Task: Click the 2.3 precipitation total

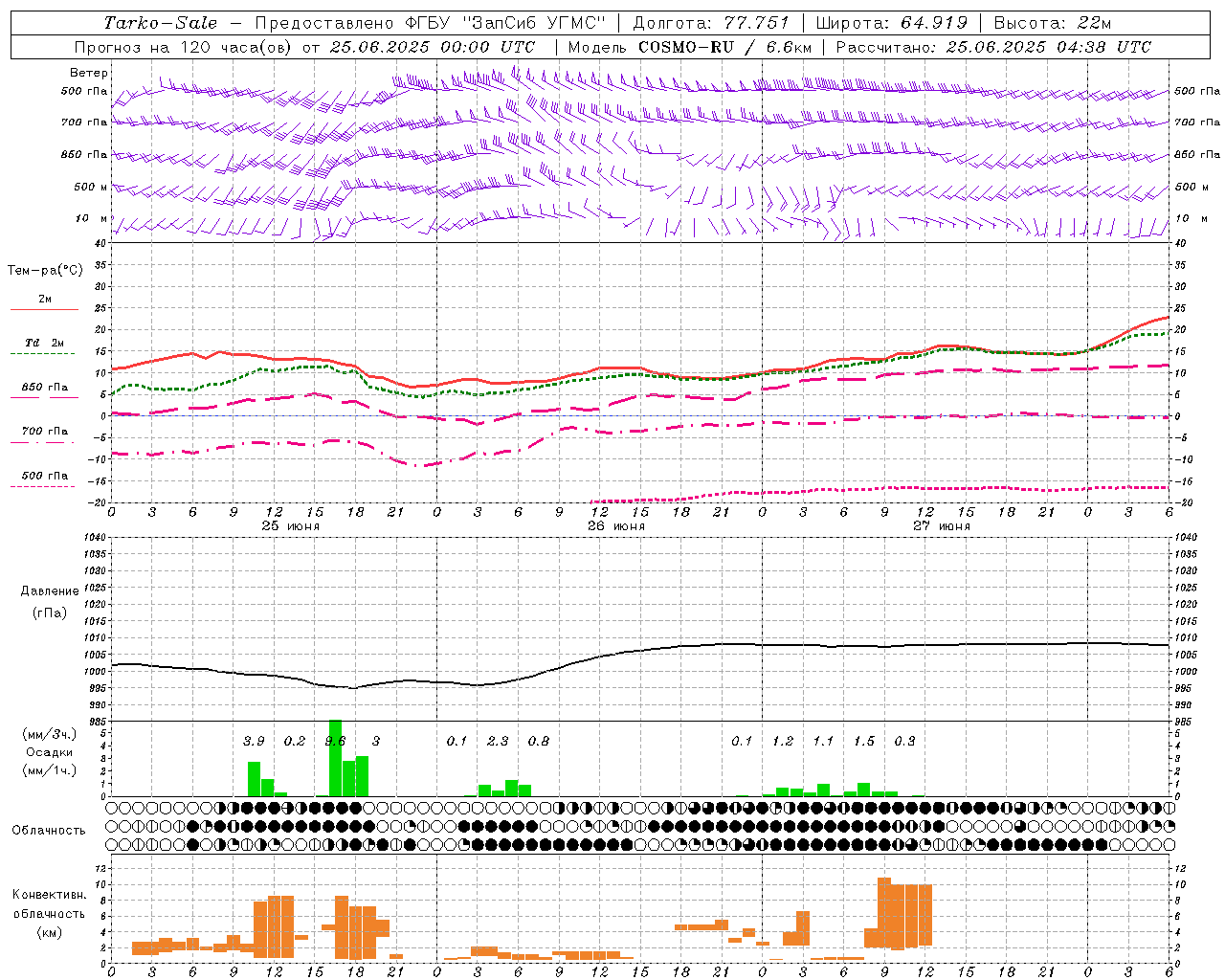Action: tap(498, 742)
